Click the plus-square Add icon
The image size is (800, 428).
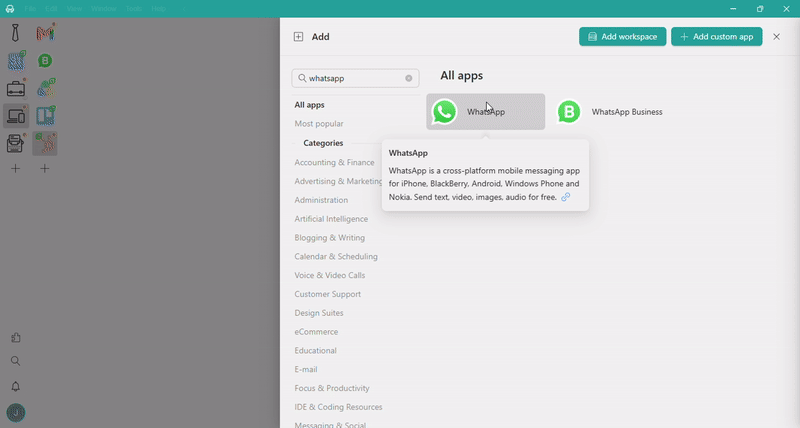(x=298, y=37)
